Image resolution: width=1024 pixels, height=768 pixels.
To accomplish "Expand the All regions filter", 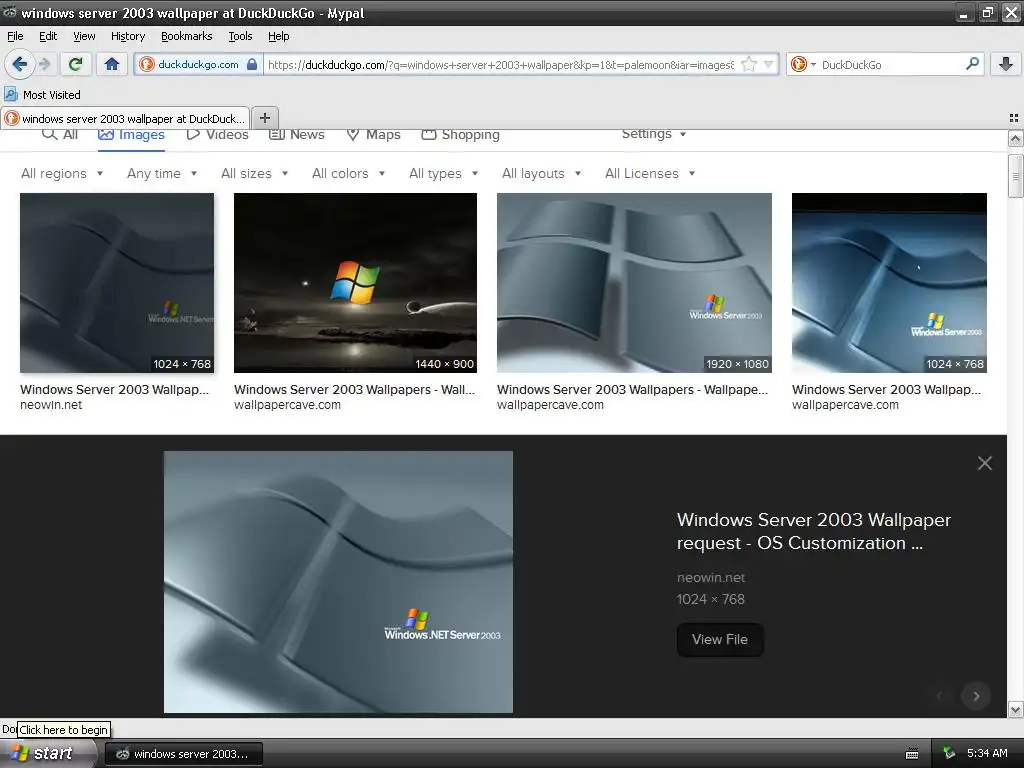I will [62, 173].
